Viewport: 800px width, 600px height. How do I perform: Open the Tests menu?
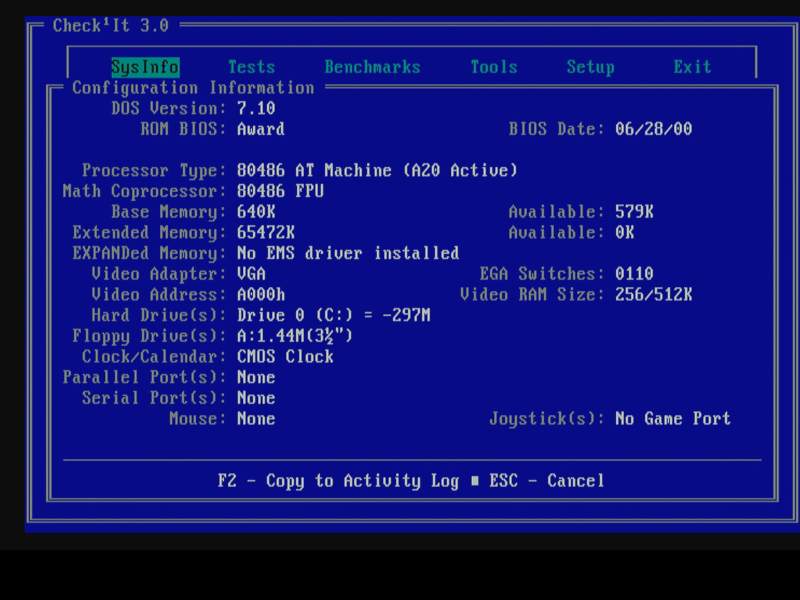(x=252, y=67)
